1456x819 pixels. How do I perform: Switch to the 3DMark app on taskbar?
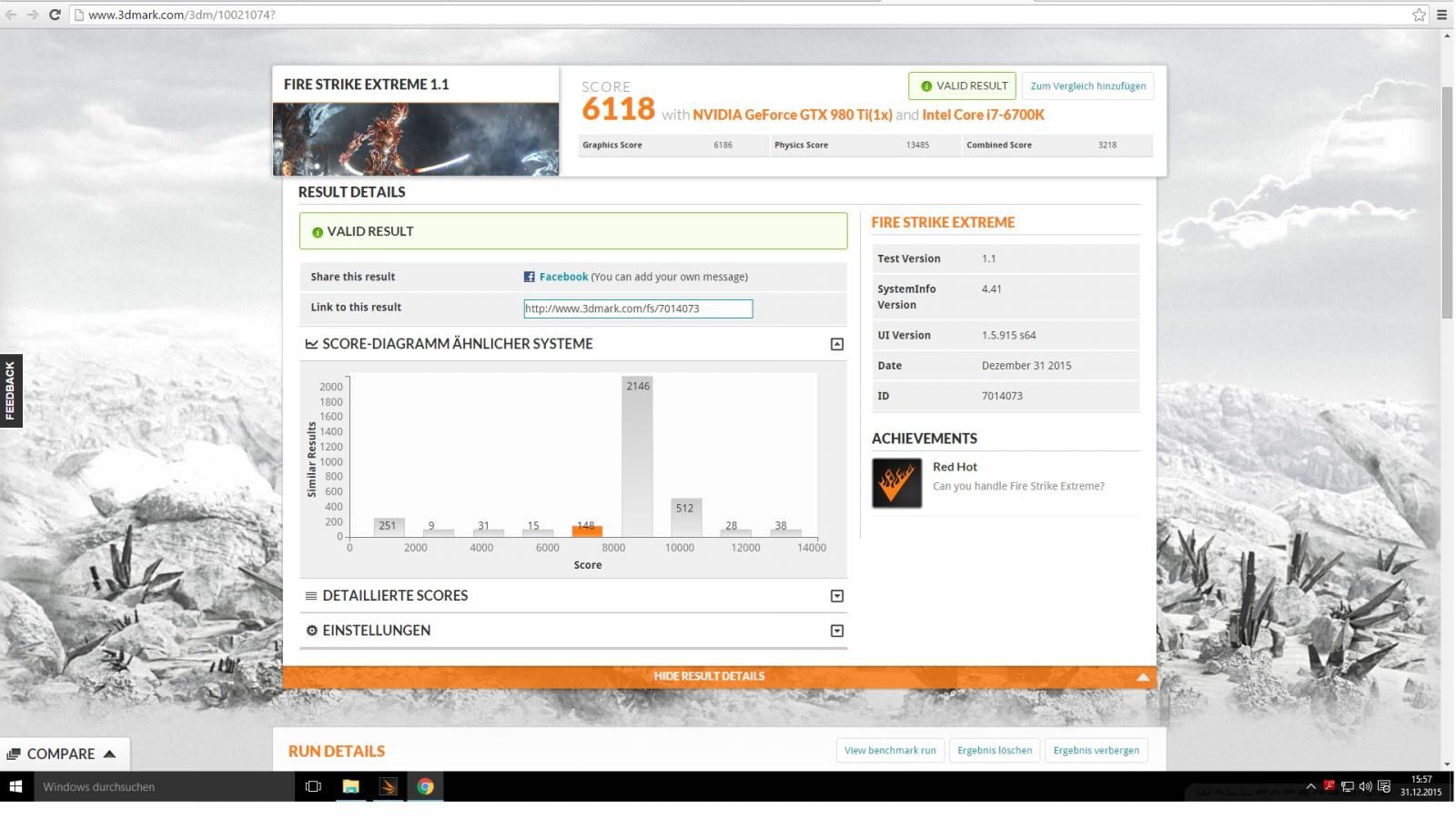(x=388, y=786)
